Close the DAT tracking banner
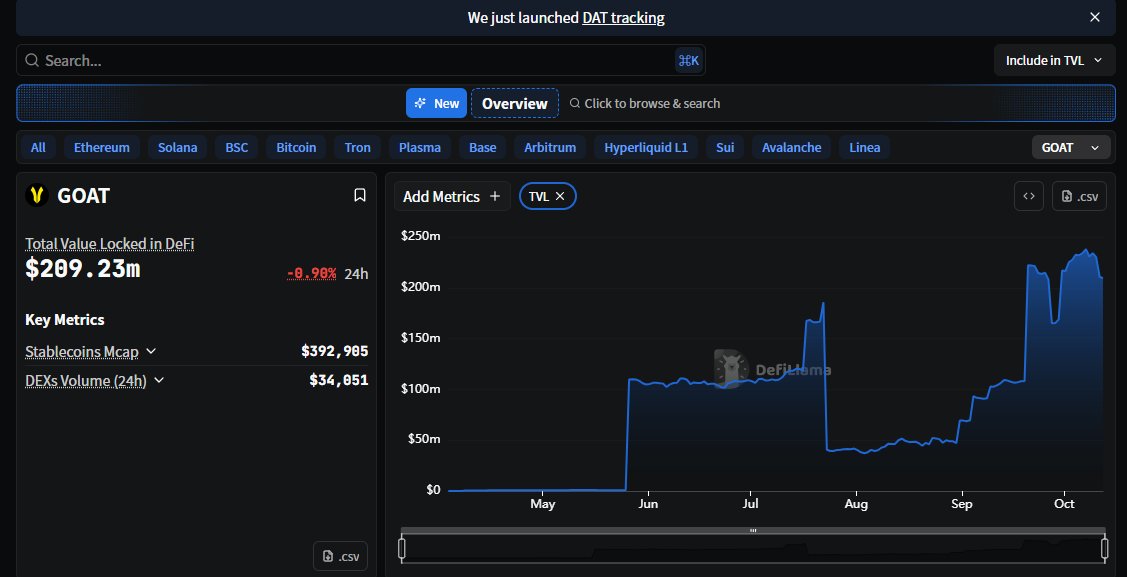 (x=1094, y=17)
